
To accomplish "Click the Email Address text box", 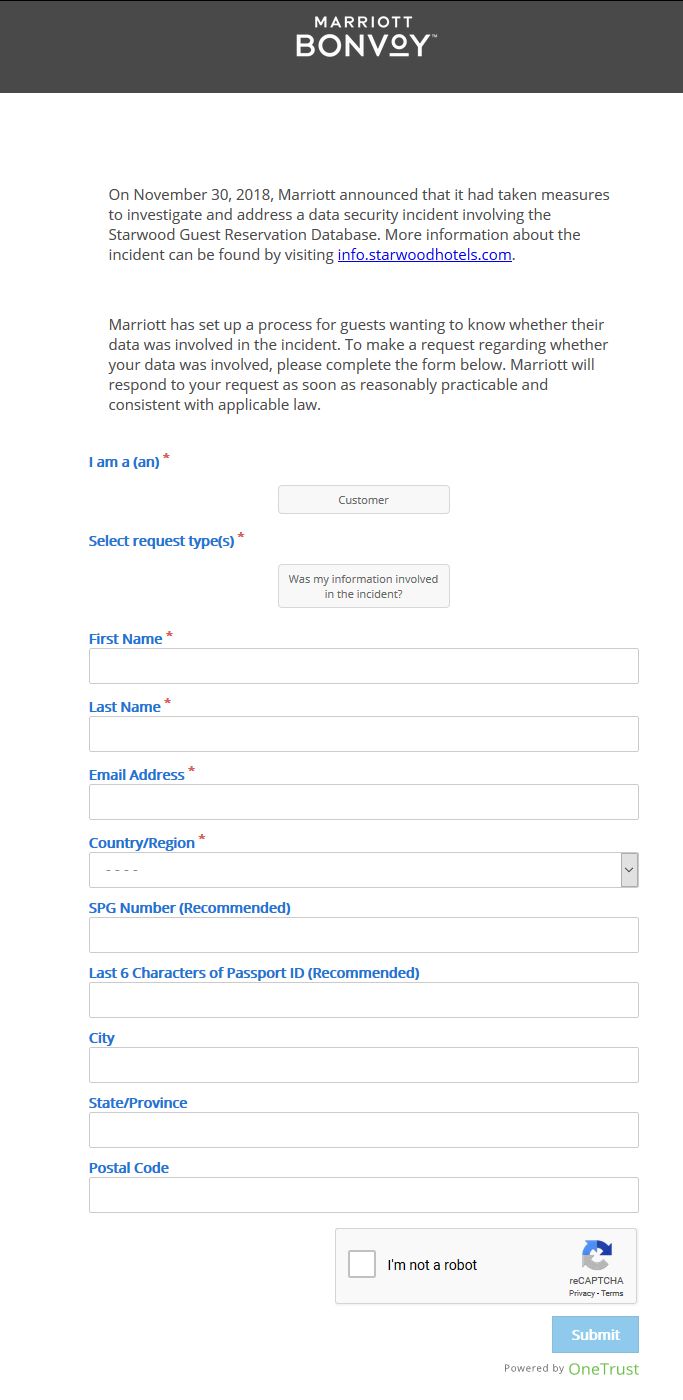I will click(364, 802).
